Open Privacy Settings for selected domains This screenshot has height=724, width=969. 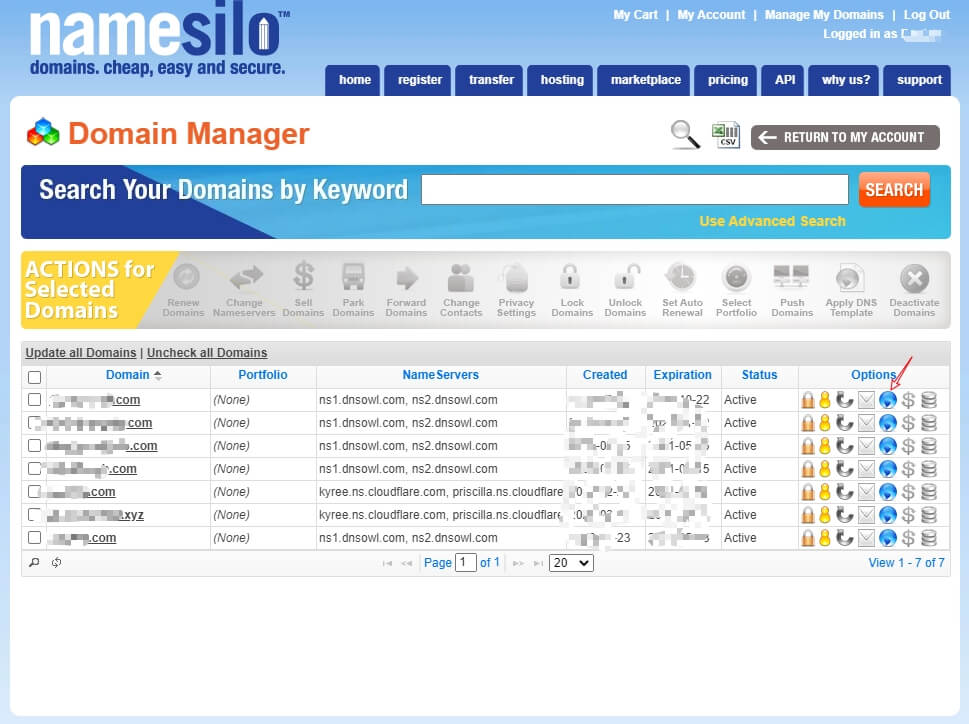(516, 278)
